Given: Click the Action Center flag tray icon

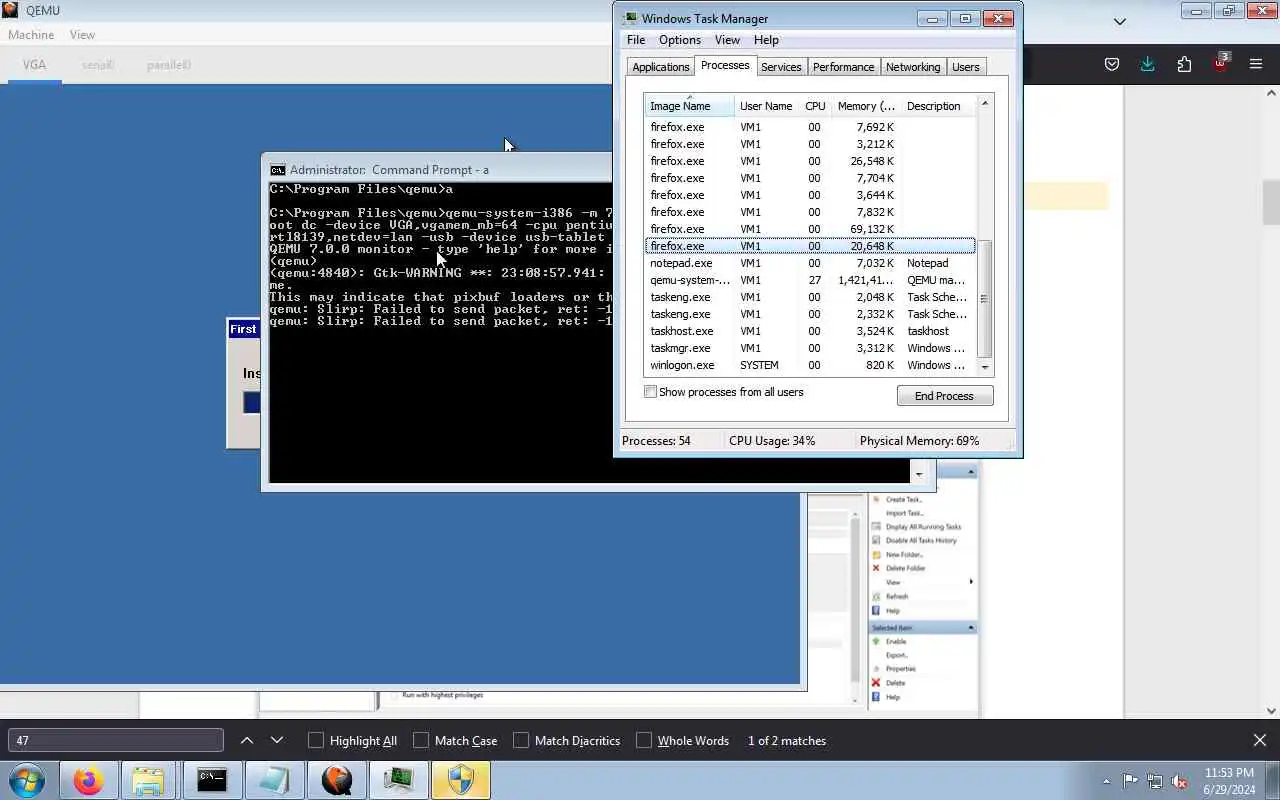Looking at the screenshot, I should pyautogui.click(x=1130, y=781).
